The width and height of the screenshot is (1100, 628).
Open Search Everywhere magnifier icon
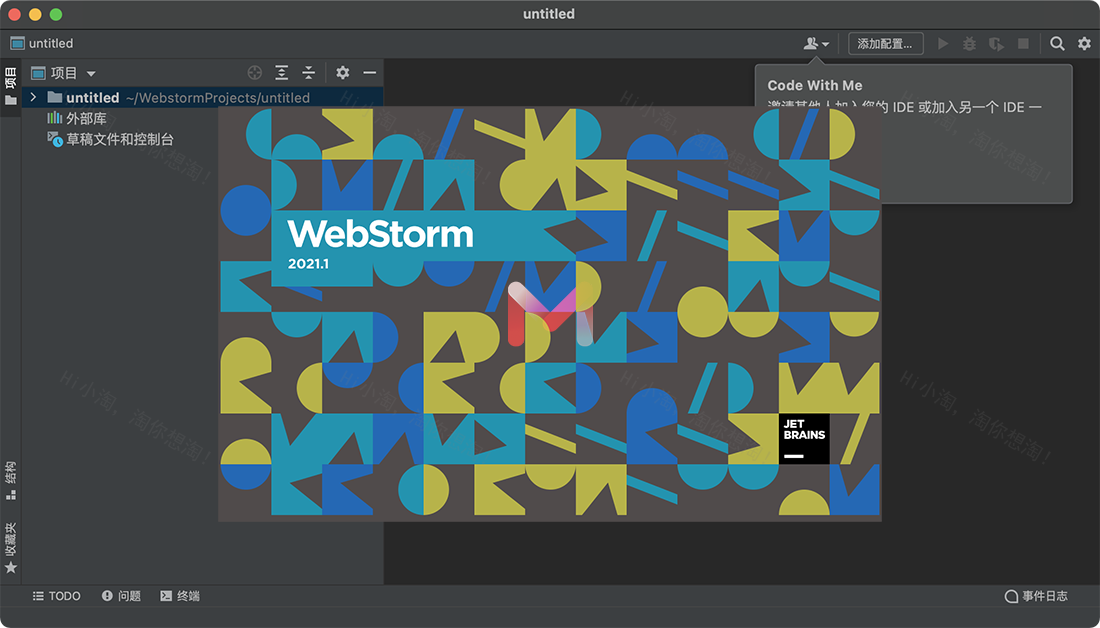(x=1057, y=44)
